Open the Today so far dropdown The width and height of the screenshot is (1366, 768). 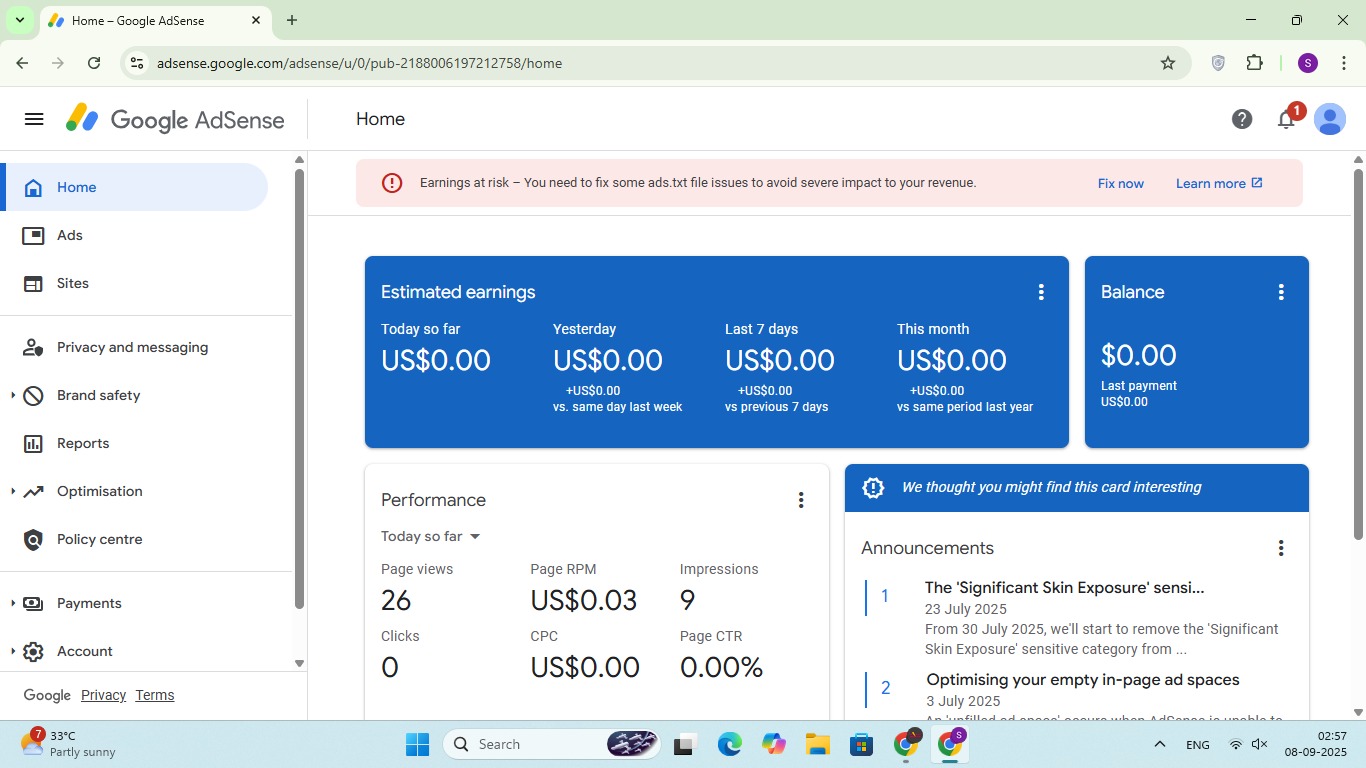[x=431, y=536]
